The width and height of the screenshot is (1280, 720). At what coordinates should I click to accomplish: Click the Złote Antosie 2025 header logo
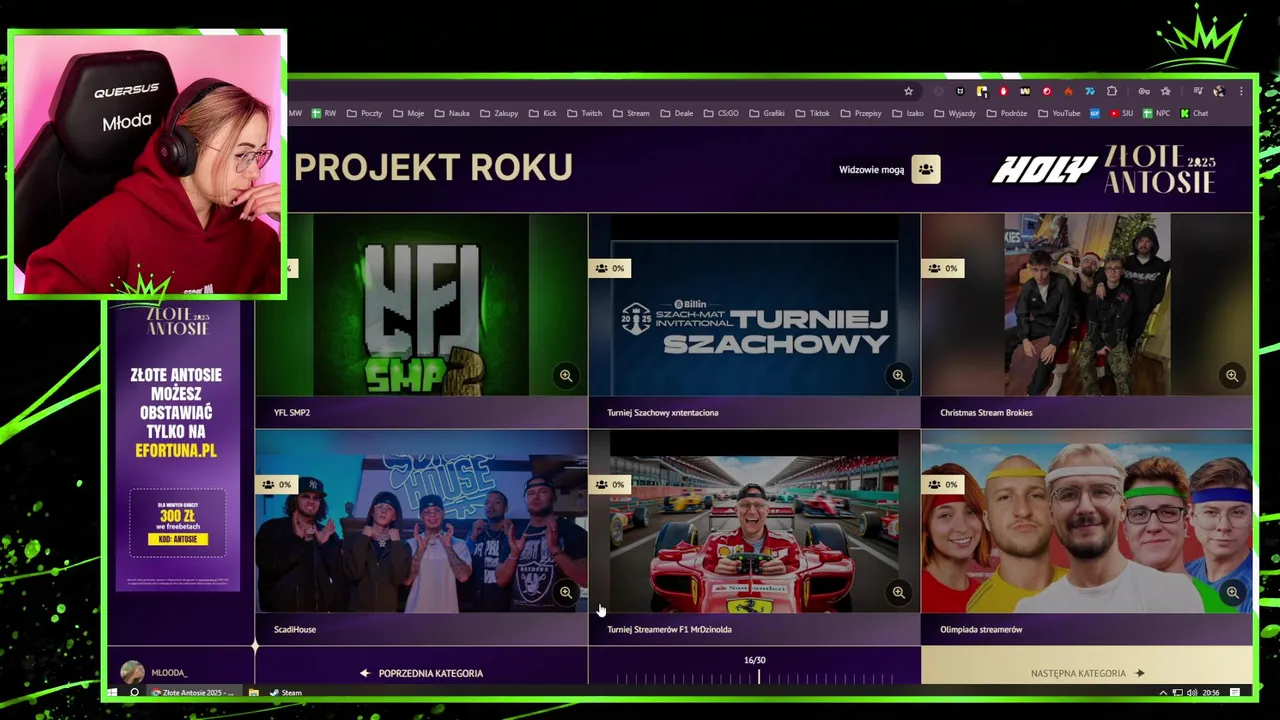click(x=1160, y=169)
